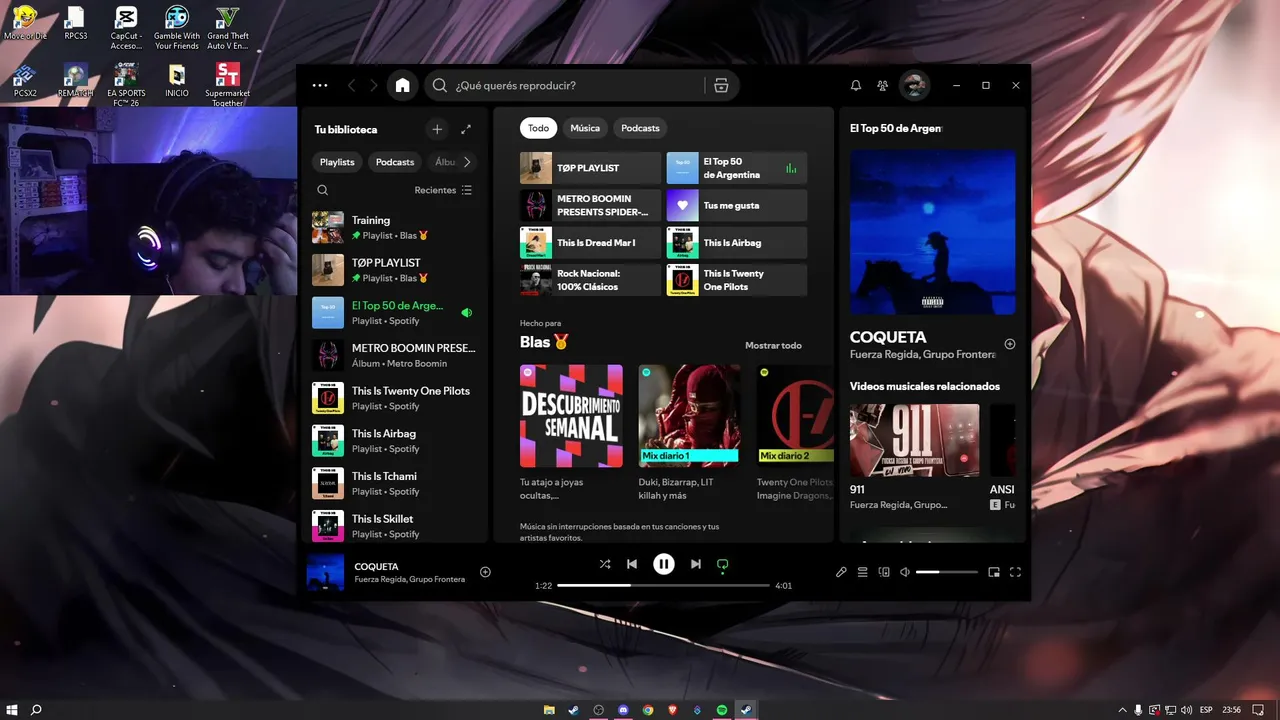Open This Is Tchami in library
The height and width of the screenshot is (720, 1280).
[395, 483]
